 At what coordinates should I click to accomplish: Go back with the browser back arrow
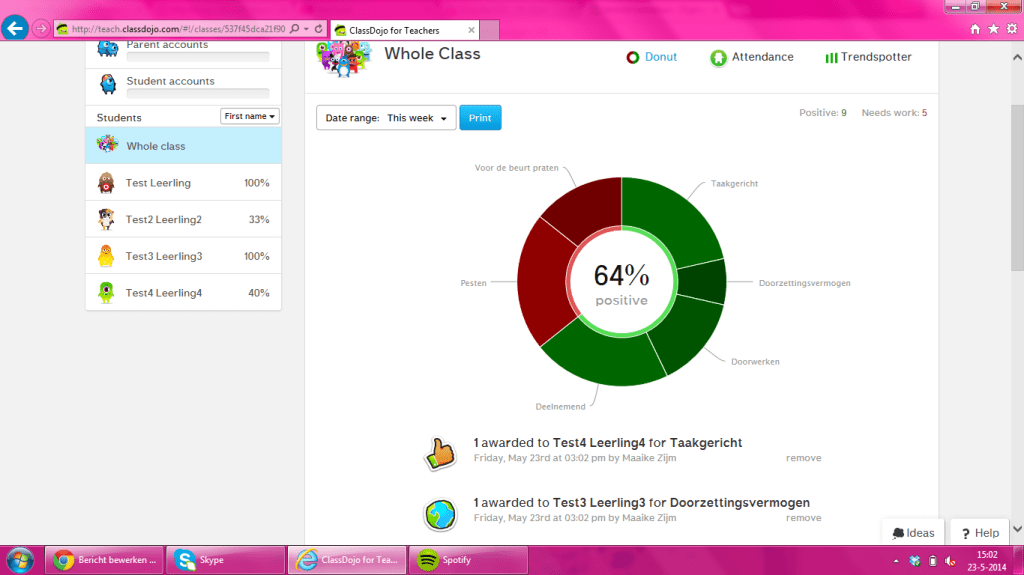point(14,28)
